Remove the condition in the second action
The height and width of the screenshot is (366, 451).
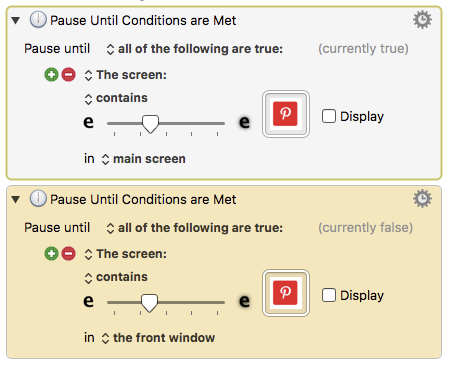coord(69,254)
